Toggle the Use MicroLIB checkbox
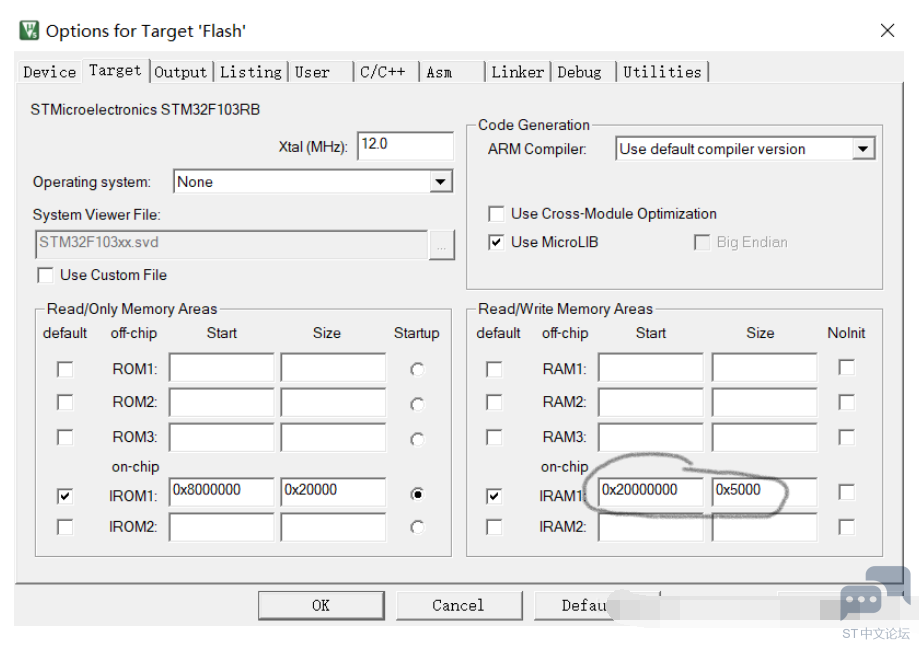The image size is (919, 649). 496,242
